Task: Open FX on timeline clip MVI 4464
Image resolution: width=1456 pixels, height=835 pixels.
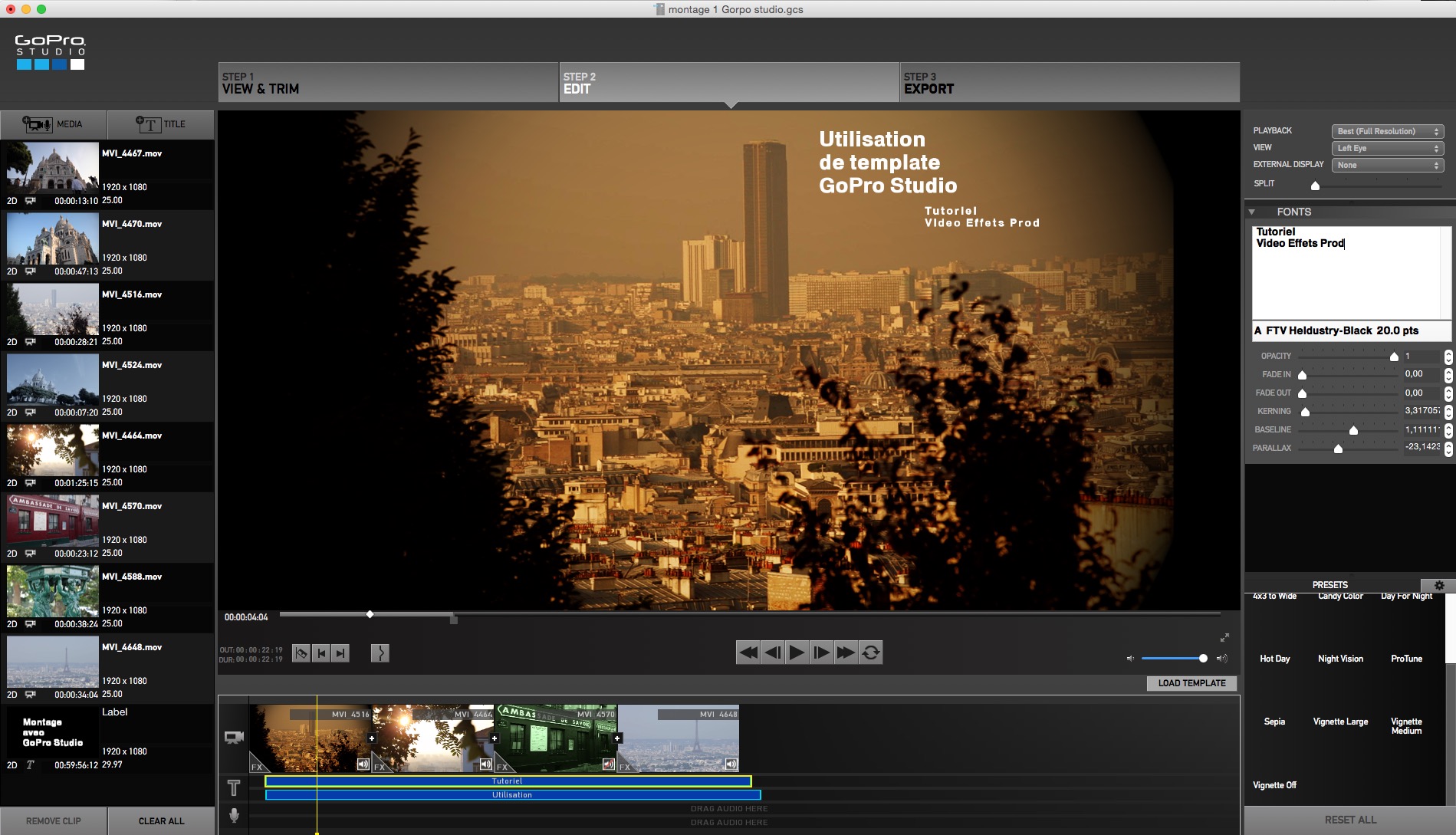Action: [x=380, y=766]
